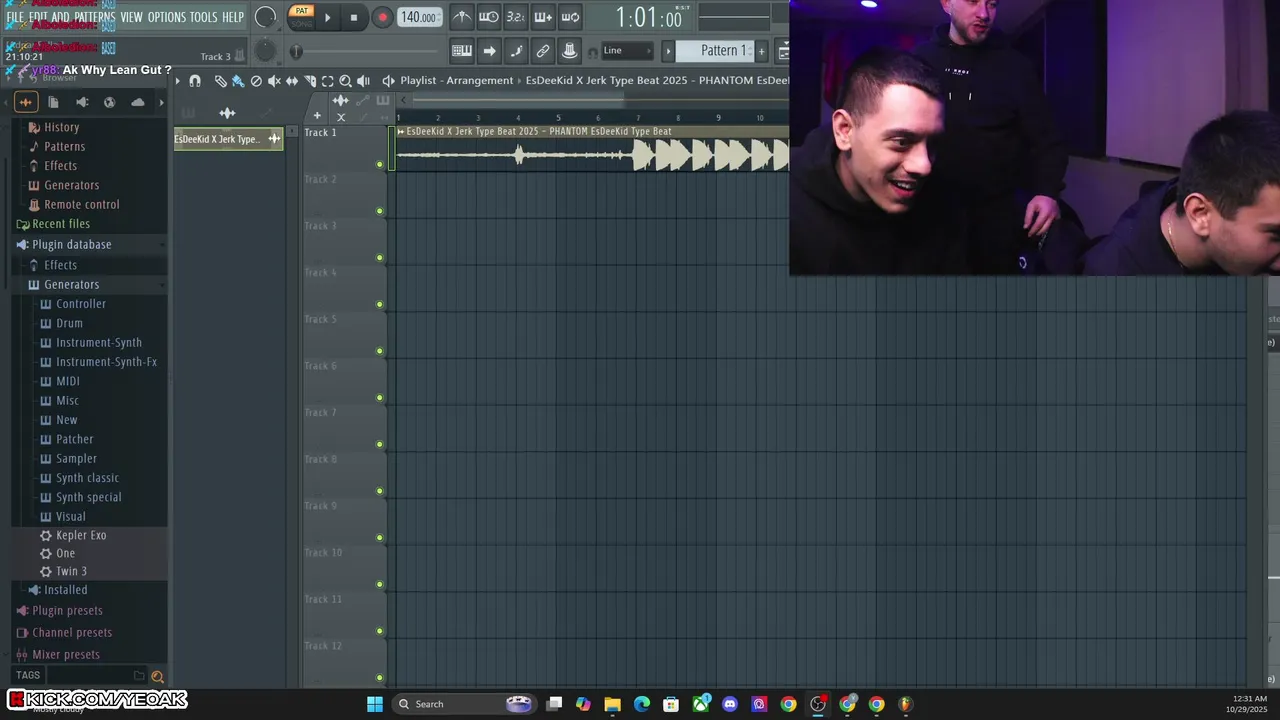Viewport: 1280px width, 720px height.
Task: Toggle playlist snap magnet icon
Action: point(195,81)
